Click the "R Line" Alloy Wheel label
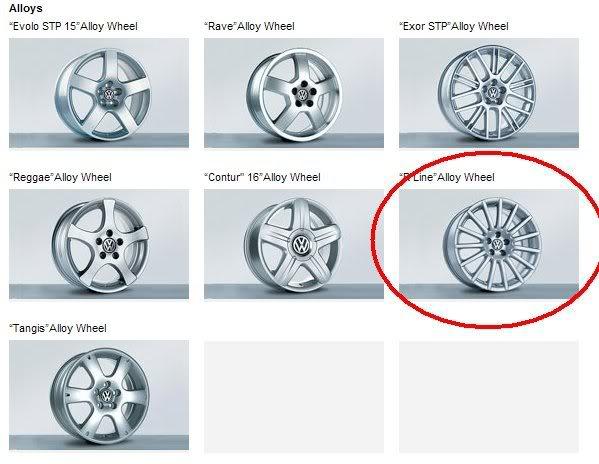Screen dimensions: 599x464 pos(447,178)
